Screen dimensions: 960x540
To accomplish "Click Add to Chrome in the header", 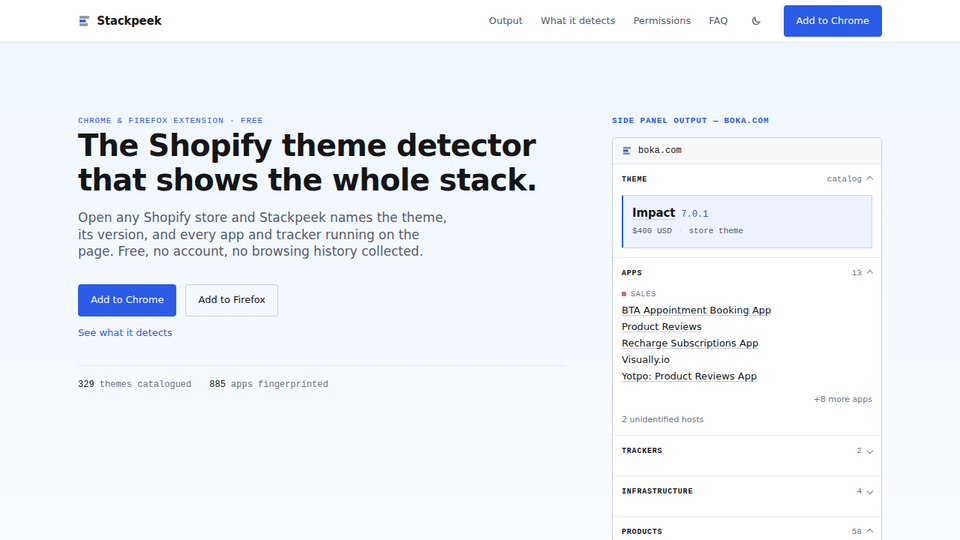I will click(x=832, y=21).
